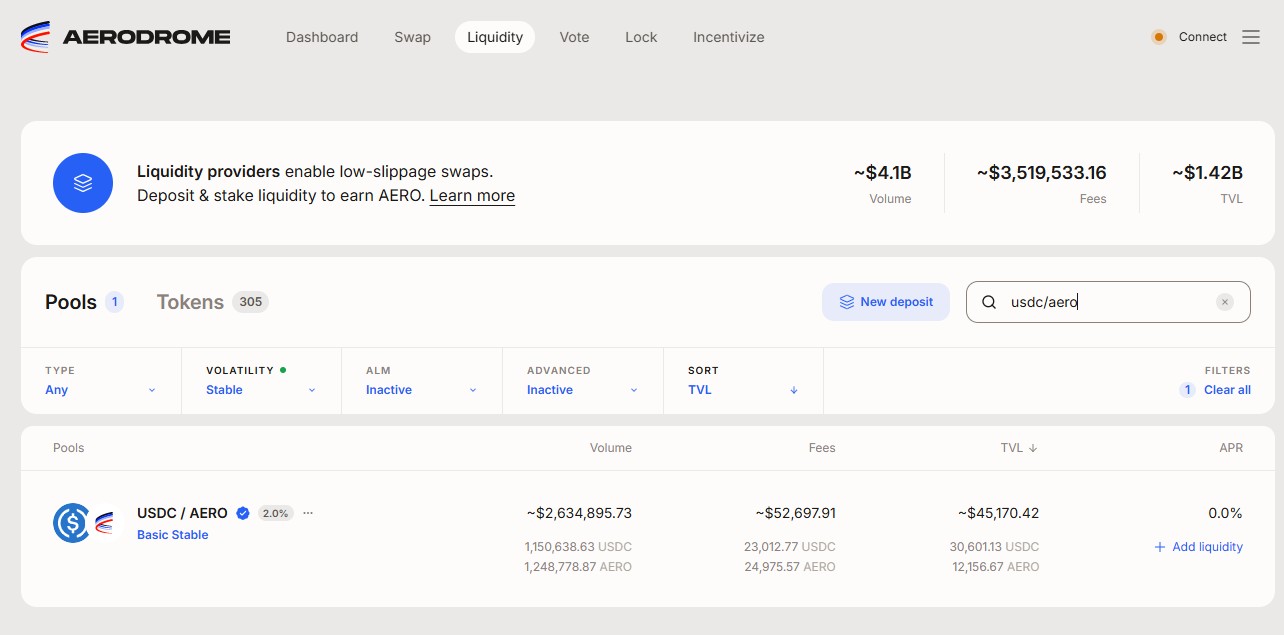The height and width of the screenshot is (635, 1284).
Task: Open the Volatility Stable dropdown
Action: 261,381
